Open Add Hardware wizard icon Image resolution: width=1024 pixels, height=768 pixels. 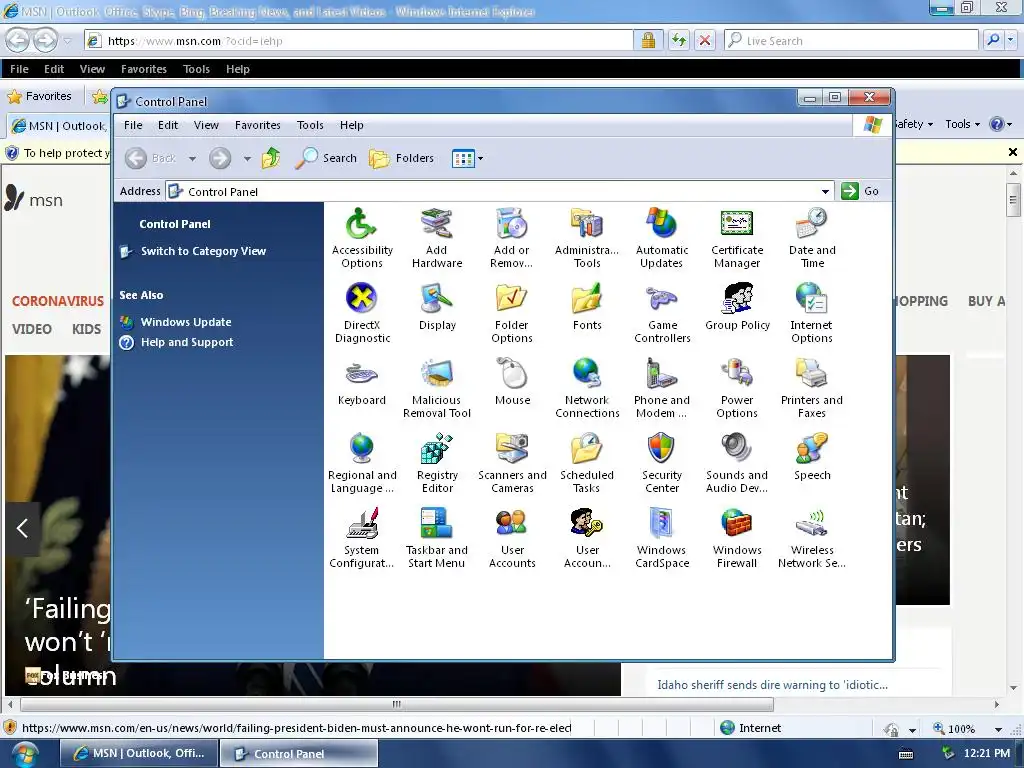[436, 238]
